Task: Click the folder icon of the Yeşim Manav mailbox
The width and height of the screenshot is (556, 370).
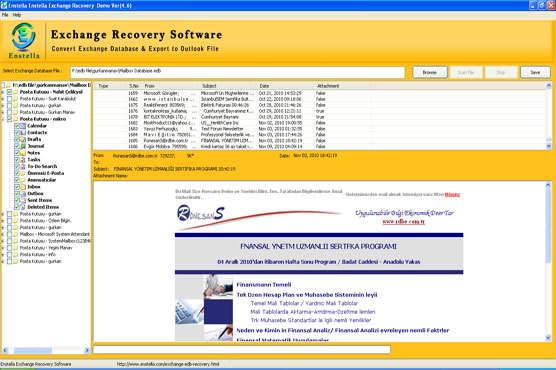Action: pos(16,248)
